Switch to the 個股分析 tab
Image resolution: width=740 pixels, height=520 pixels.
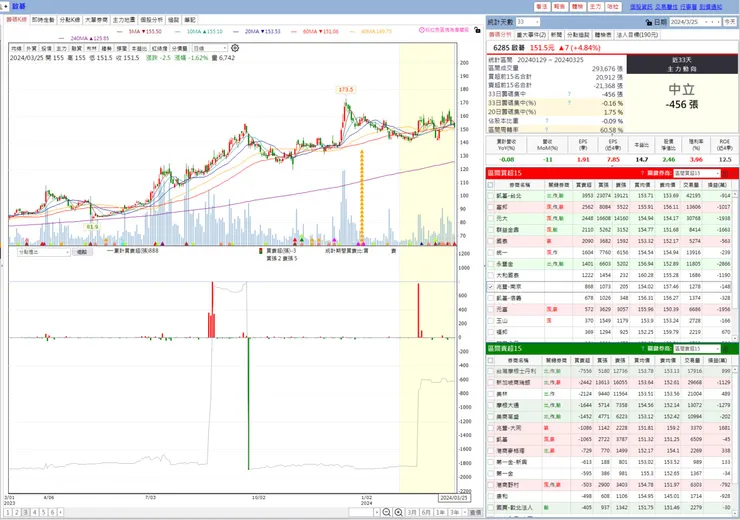[x=151, y=20]
